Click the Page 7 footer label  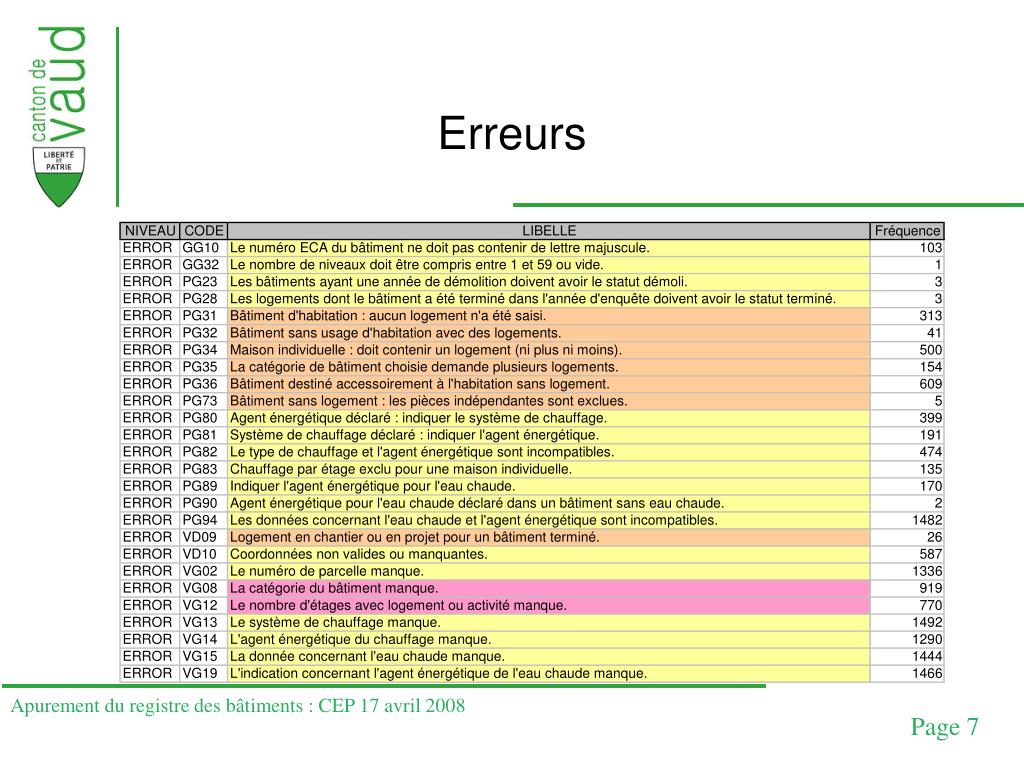click(x=944, y=727)
